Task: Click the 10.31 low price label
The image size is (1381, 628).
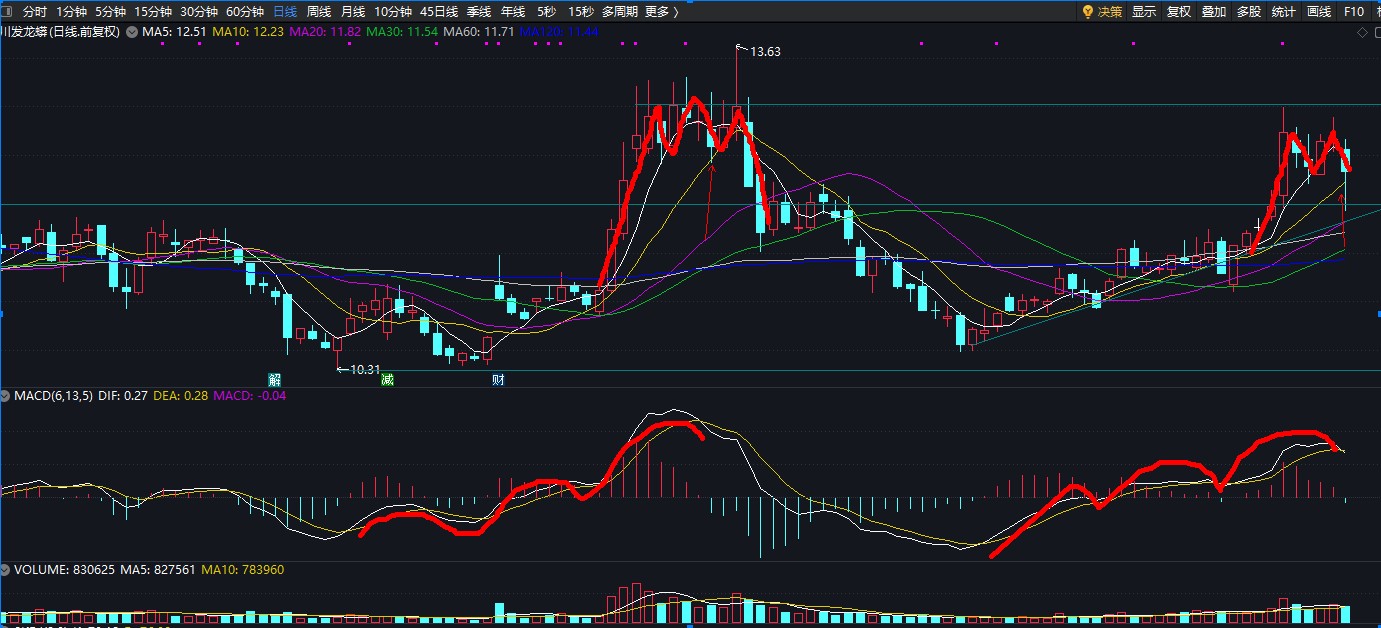Action: (365, 369)
